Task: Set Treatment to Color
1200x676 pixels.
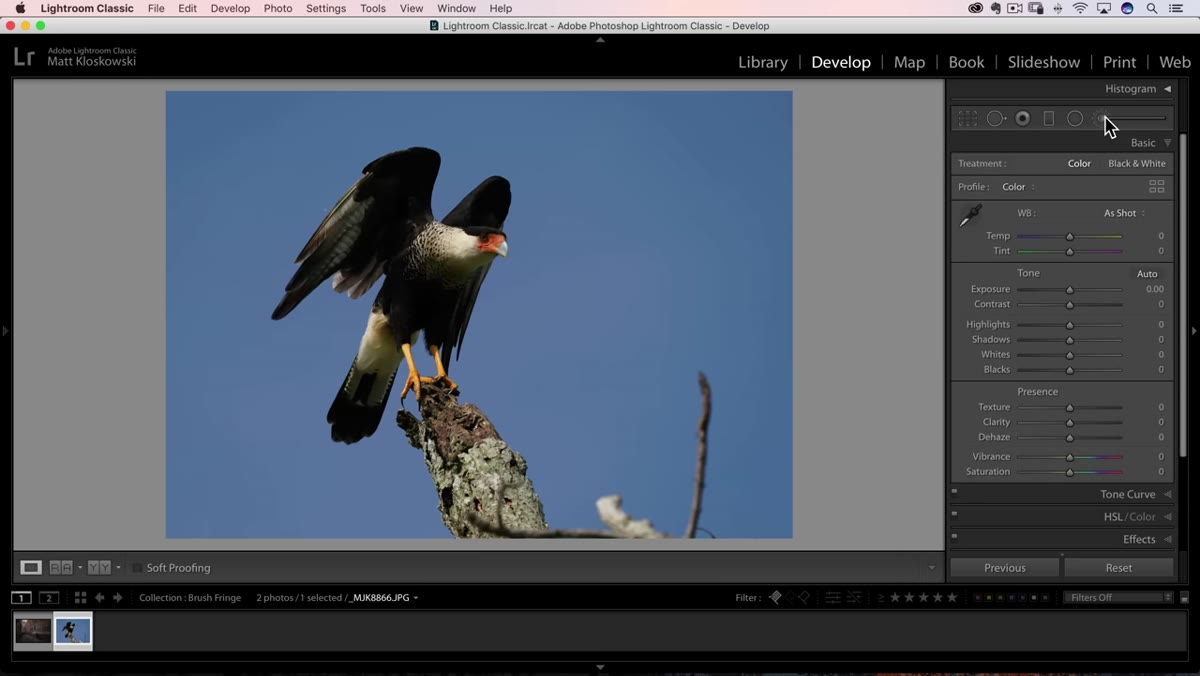Action: click(1079, 163)
